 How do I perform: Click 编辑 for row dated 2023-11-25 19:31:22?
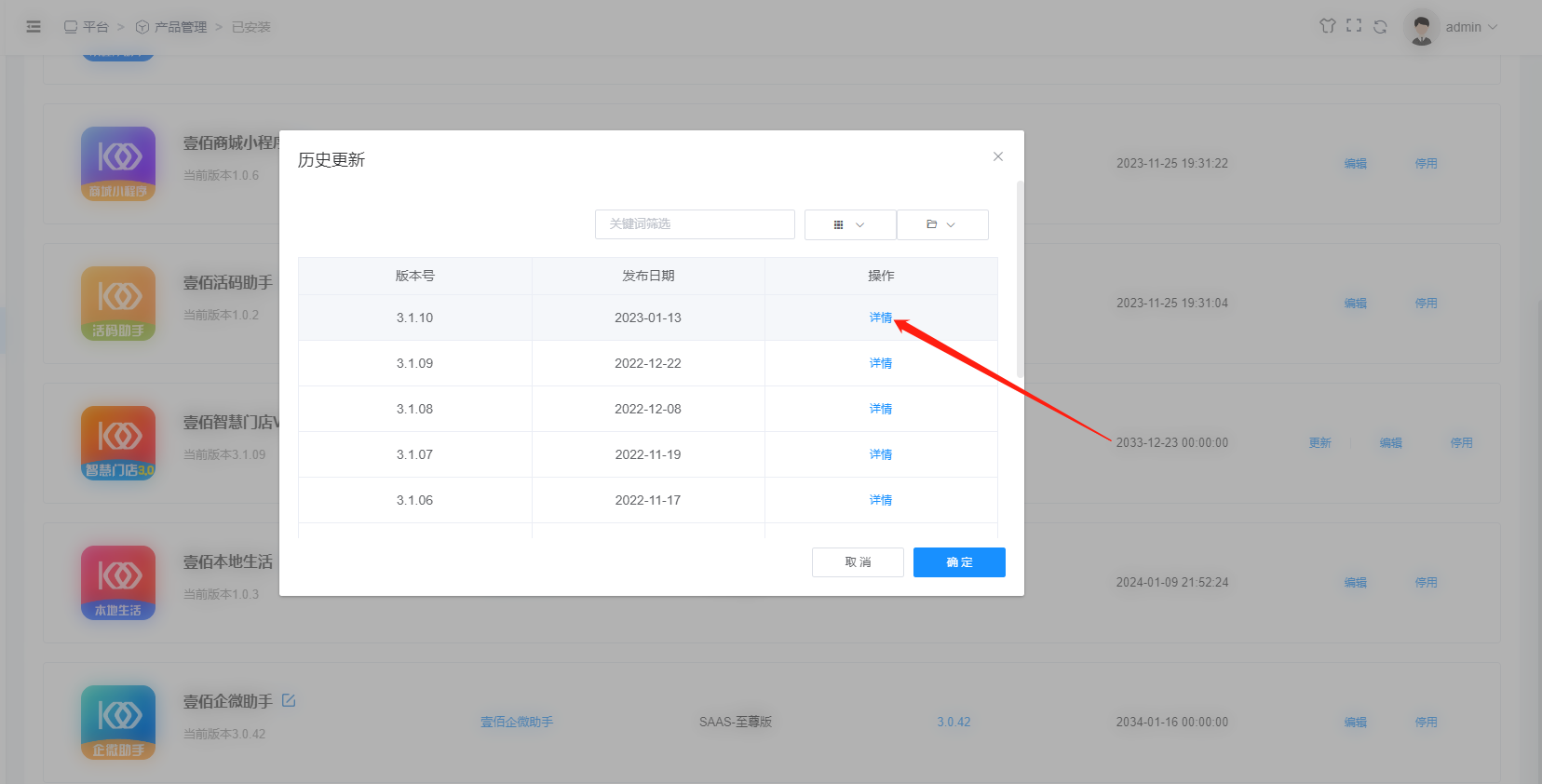point(1356,163)
